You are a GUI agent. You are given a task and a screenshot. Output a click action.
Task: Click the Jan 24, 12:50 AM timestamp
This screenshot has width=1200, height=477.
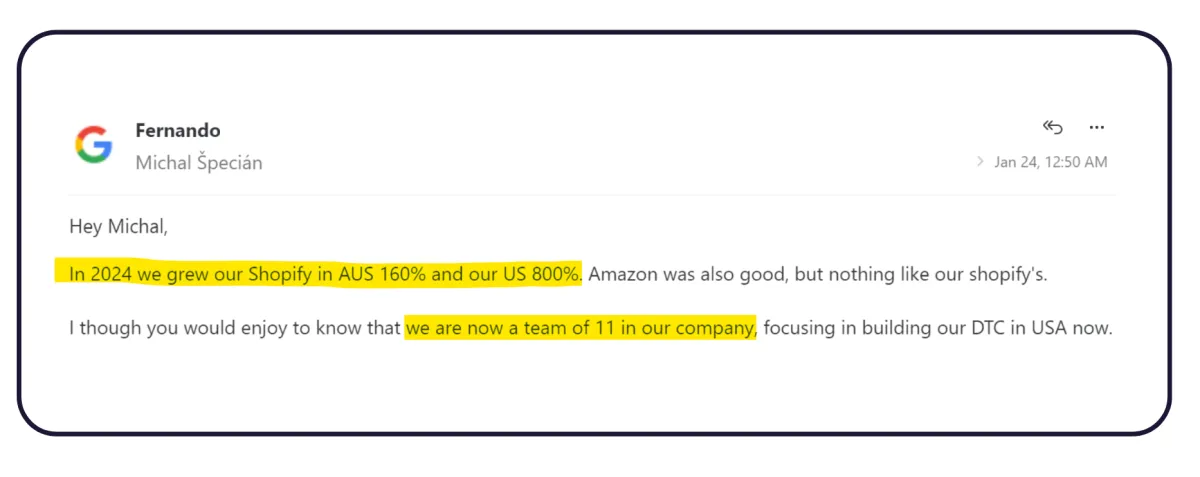[1051, 162]
